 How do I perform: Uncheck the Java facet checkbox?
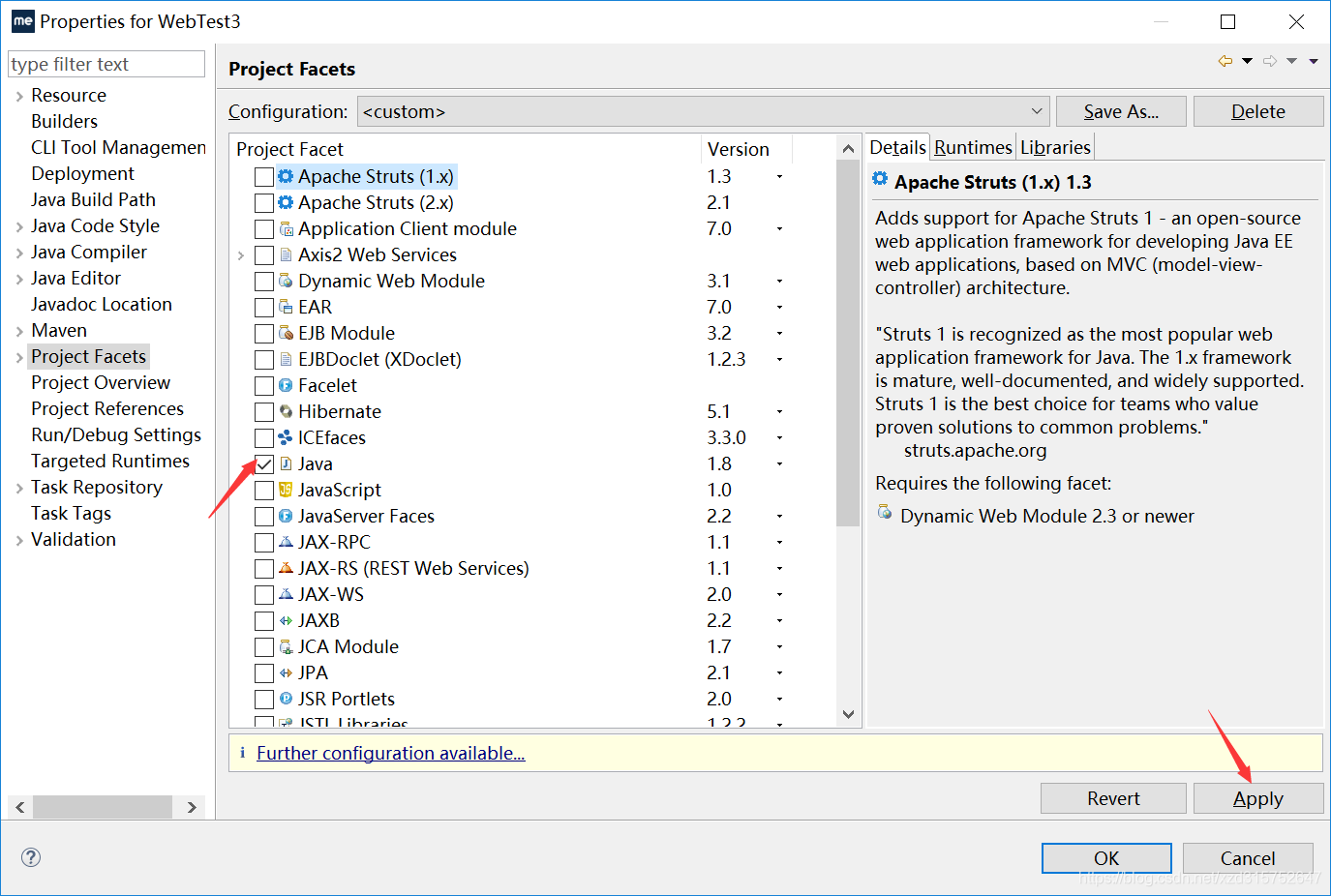pyautogui.click(x=263, y=464)
